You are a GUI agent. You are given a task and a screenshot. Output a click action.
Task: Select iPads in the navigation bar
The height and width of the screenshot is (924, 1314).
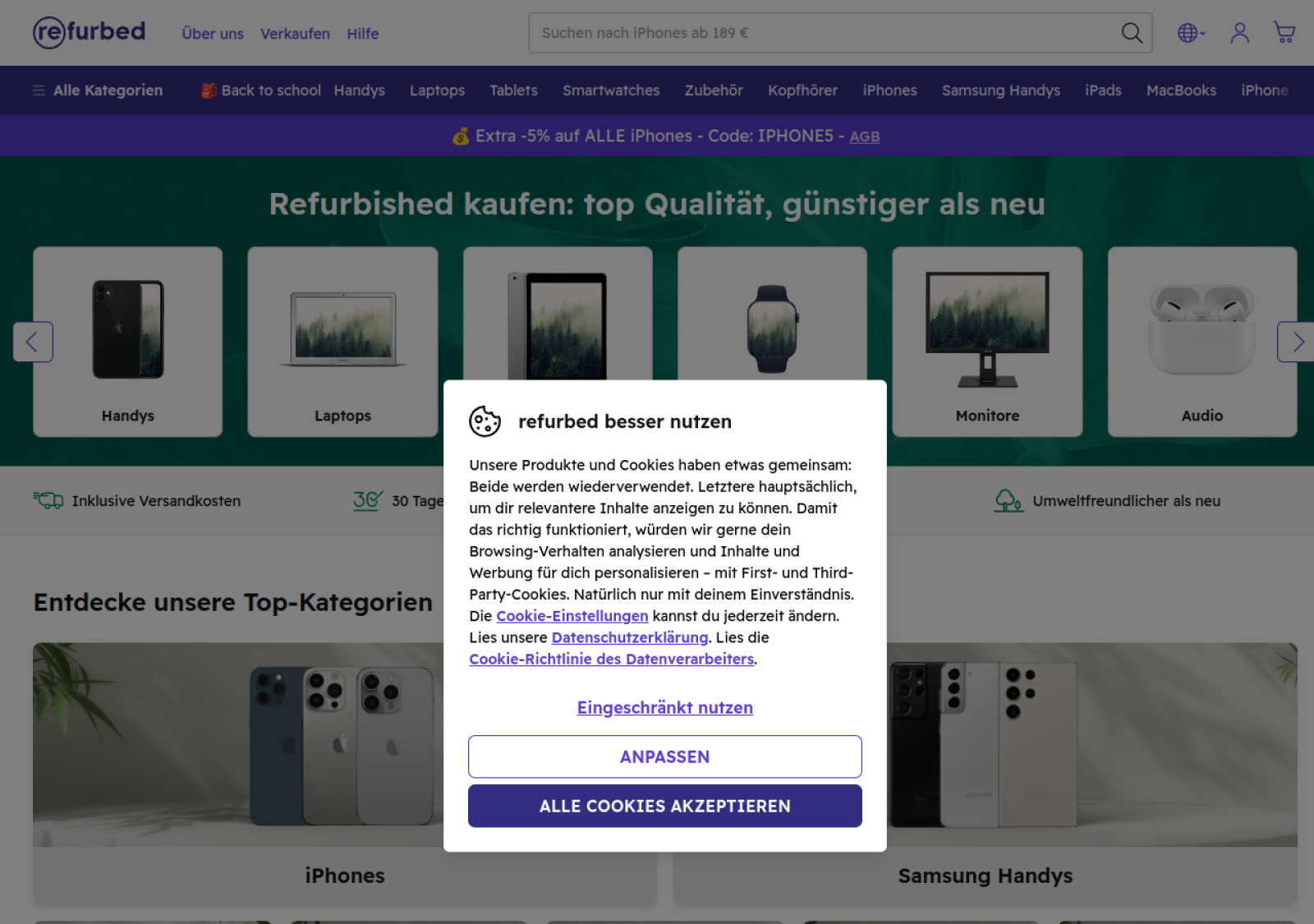point(1103,90)
